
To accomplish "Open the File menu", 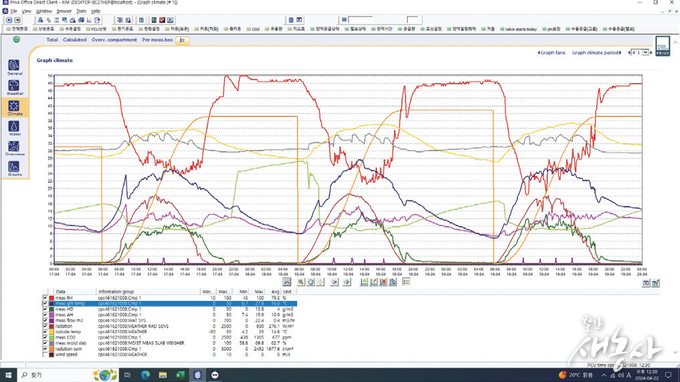I will click(13, 11).
